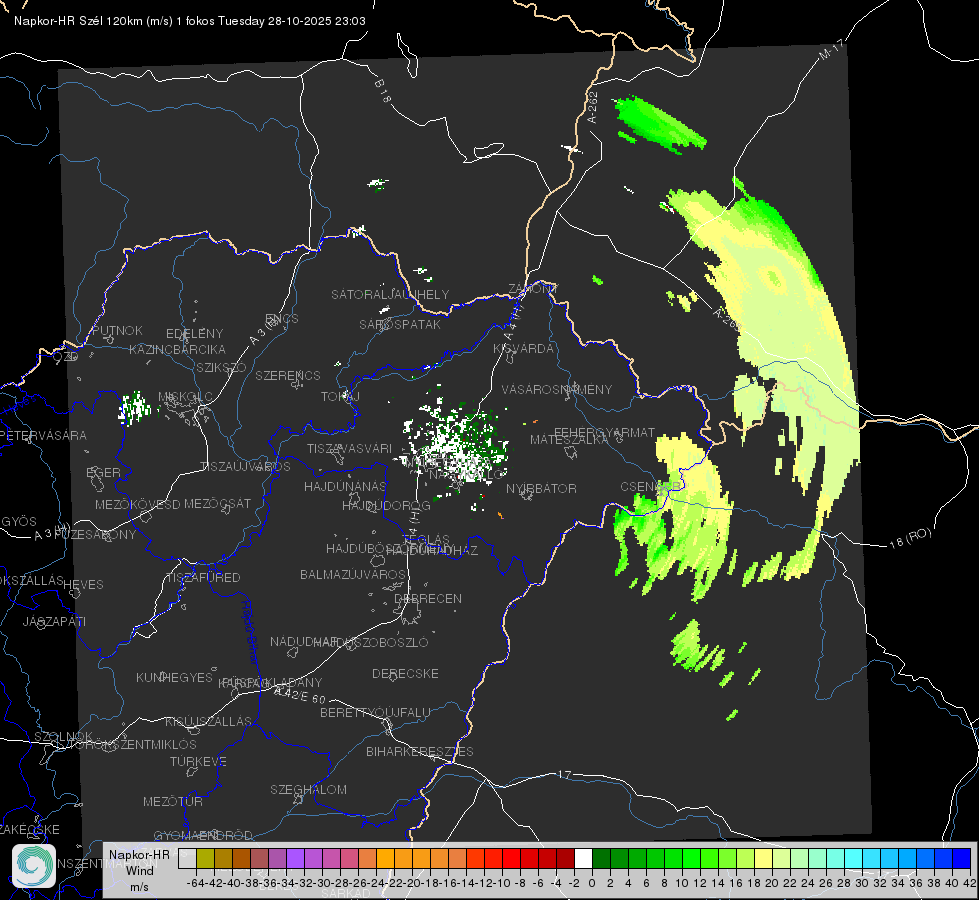Image resolution: width=979 pixels, height=900 pixels.
Task: Click the EGER city label
Action: tap(104, 472)
